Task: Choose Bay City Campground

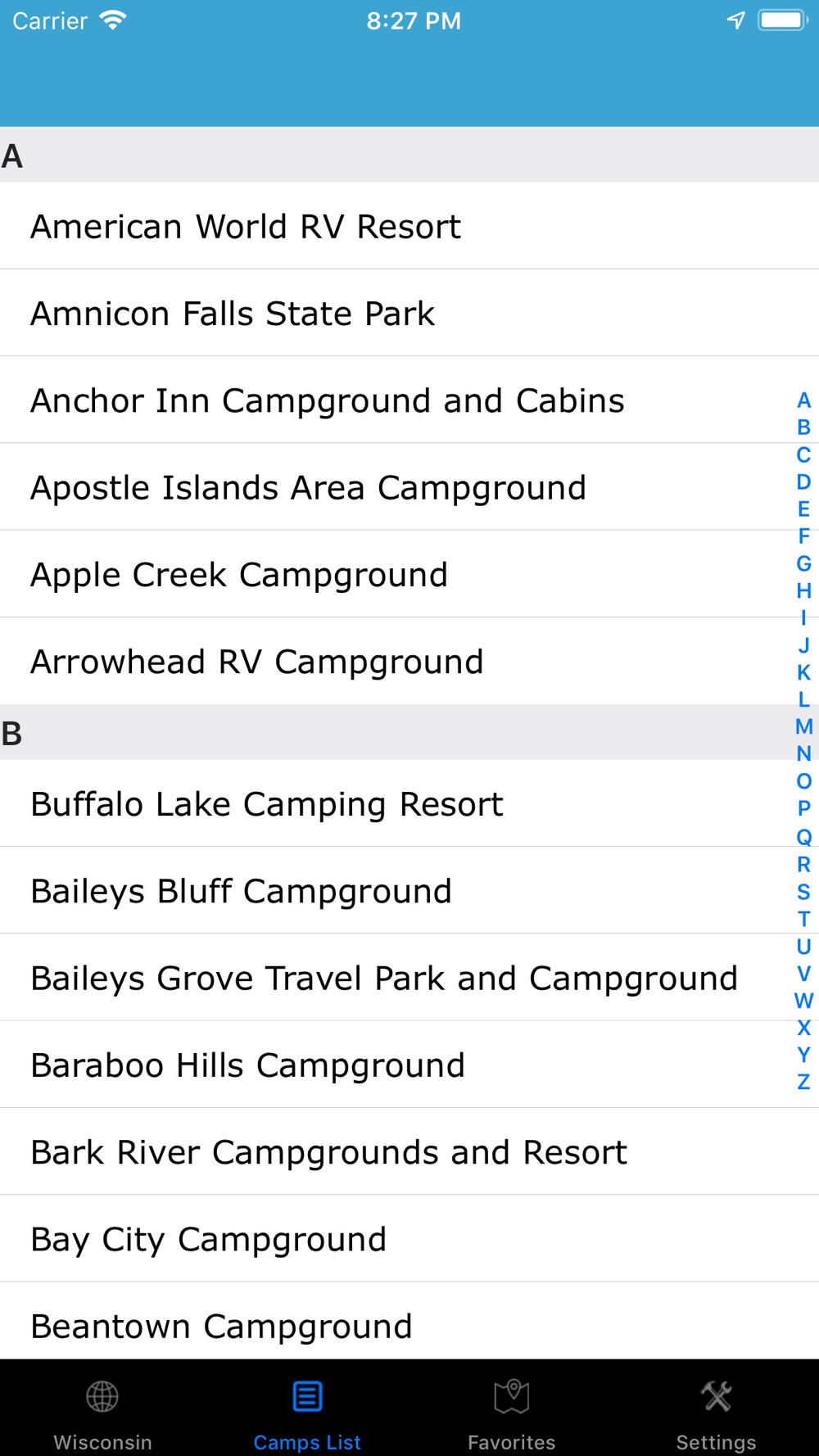Action: point(208,1240)
